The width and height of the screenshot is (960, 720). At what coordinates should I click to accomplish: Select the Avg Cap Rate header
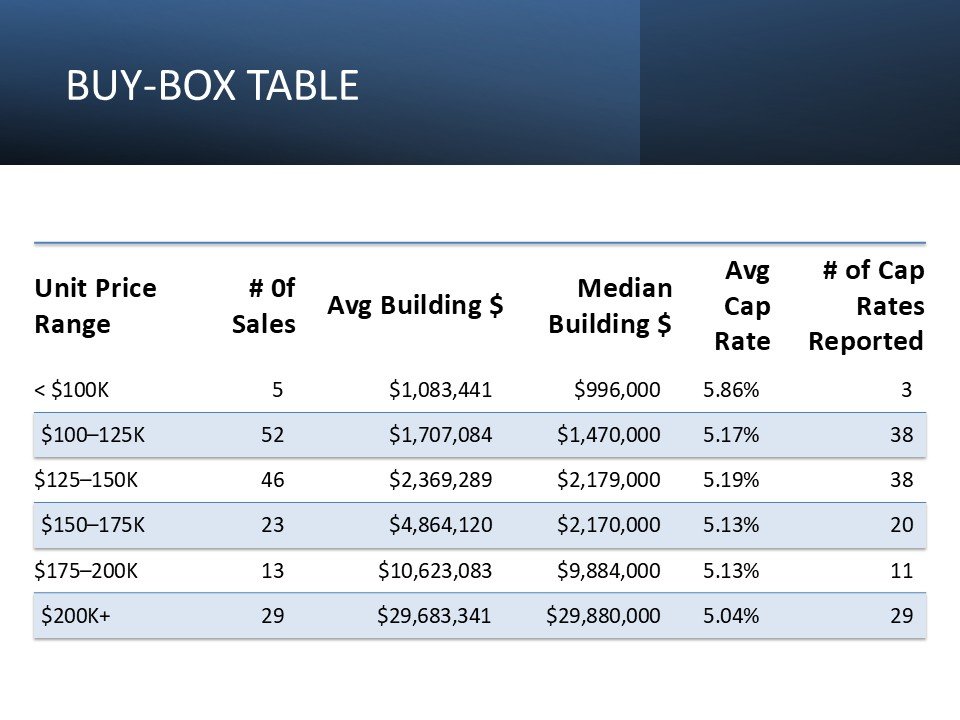[742, 306]
